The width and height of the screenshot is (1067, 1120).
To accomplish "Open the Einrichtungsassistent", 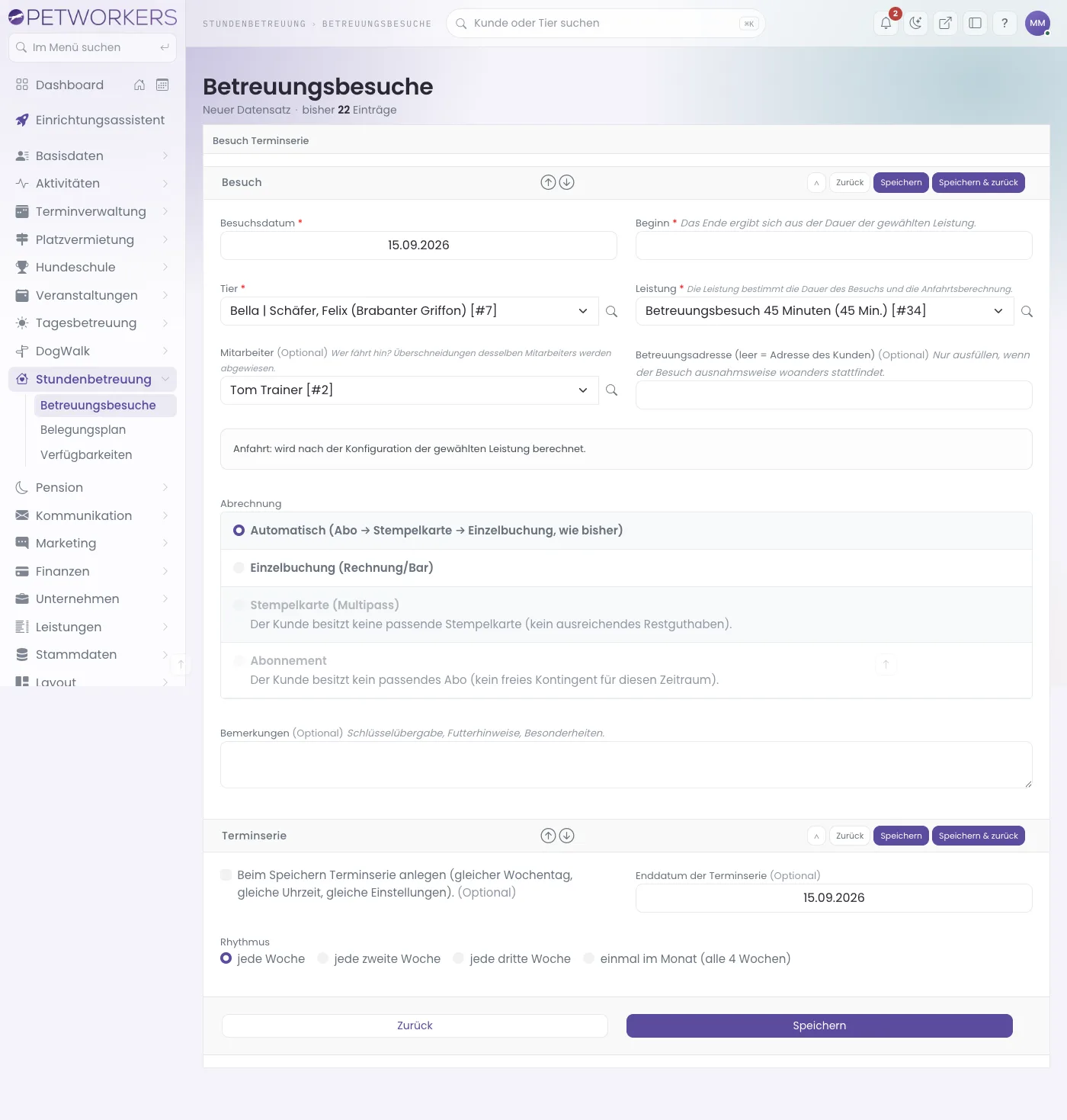I will [92, 120].
